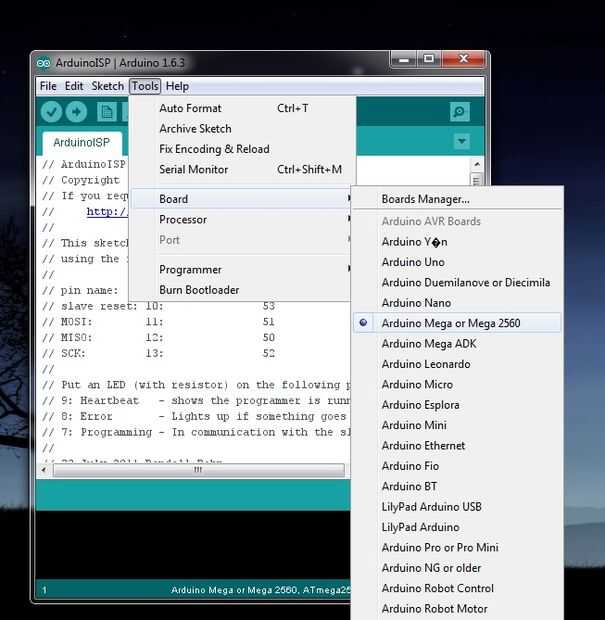This screenshot has height=620, width=605.
Task: Close the open Tools menu
Action: coord(145,86)
